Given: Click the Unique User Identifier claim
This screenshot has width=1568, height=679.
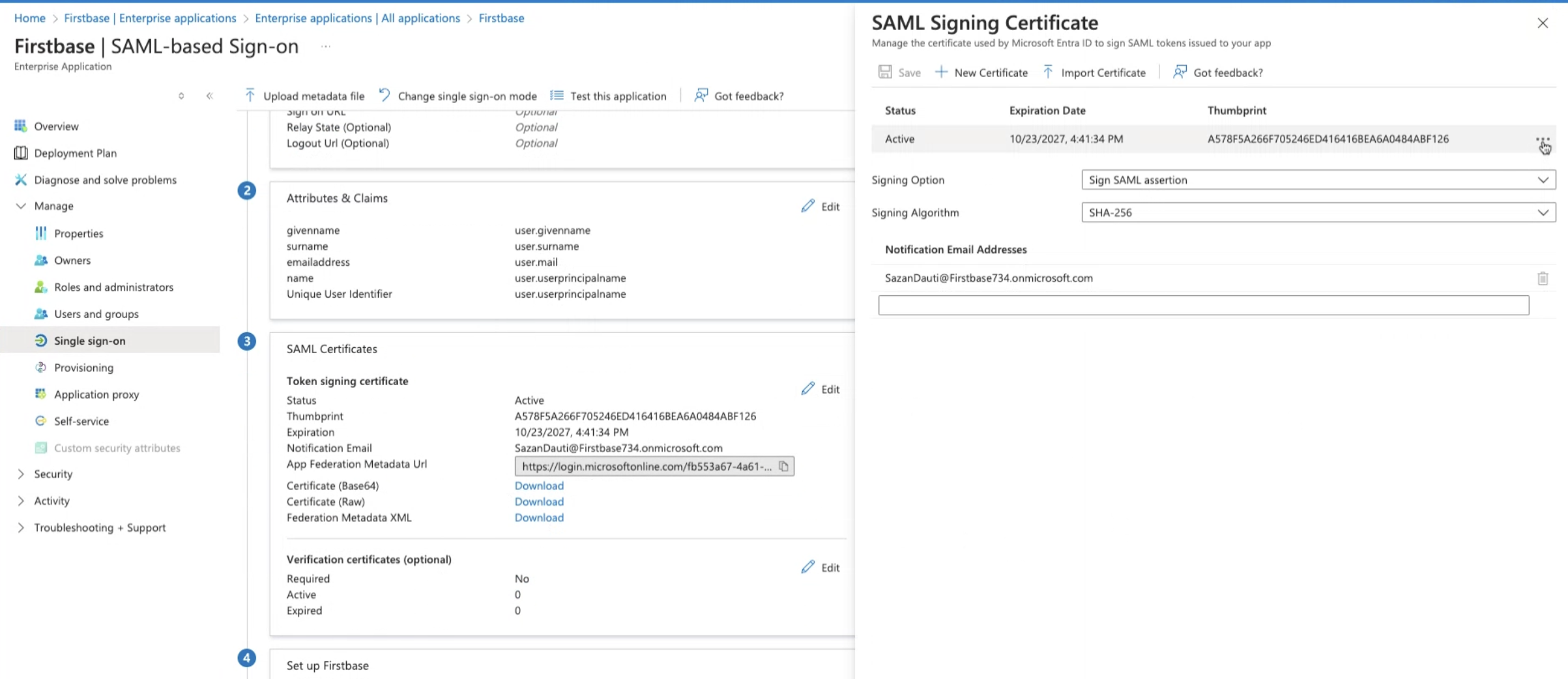Looking at the screenshot, I should tap(339, 294).
